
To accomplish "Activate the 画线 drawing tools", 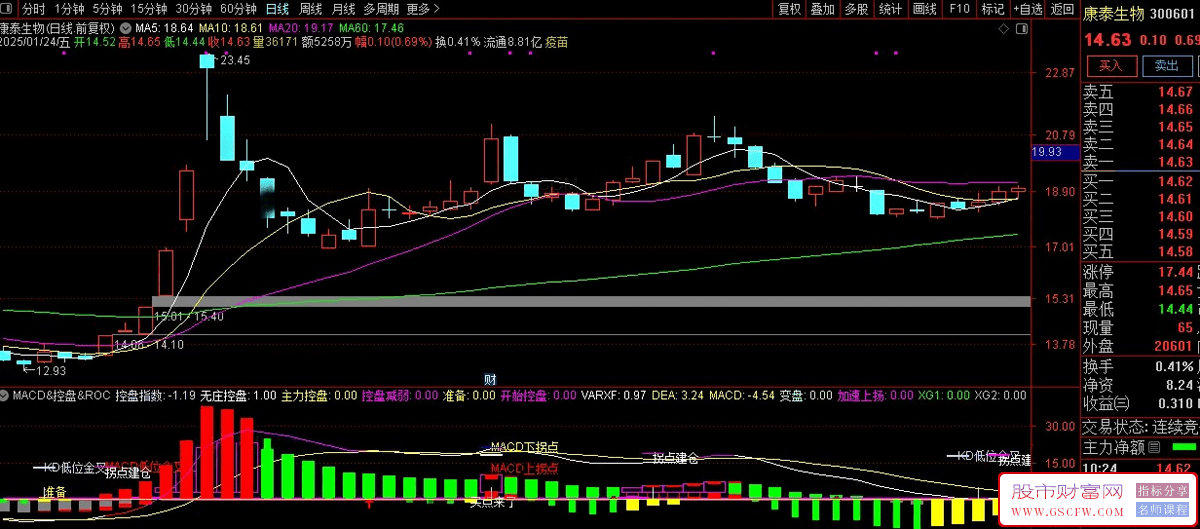I will [924, 9].
